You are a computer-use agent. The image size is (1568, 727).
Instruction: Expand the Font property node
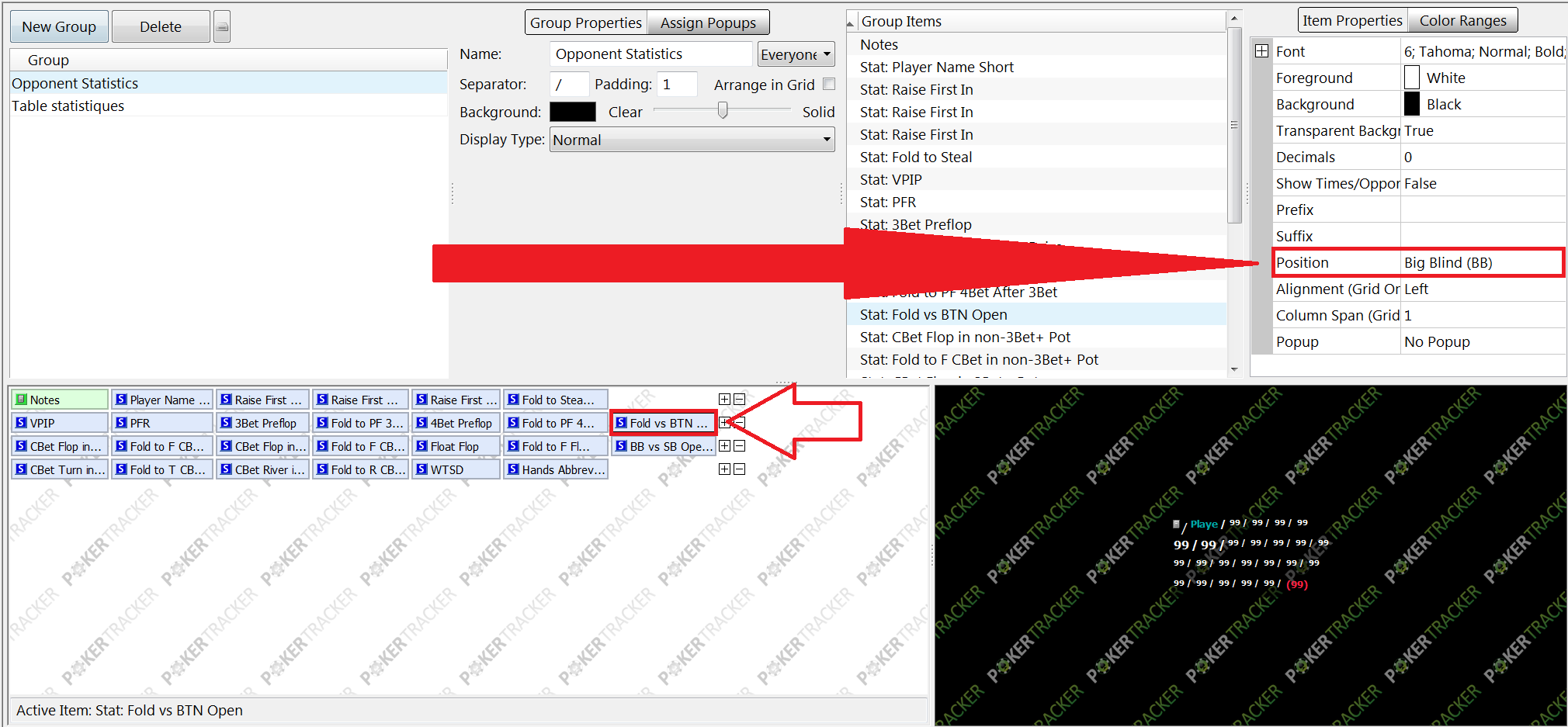(x=1262, y=51)
